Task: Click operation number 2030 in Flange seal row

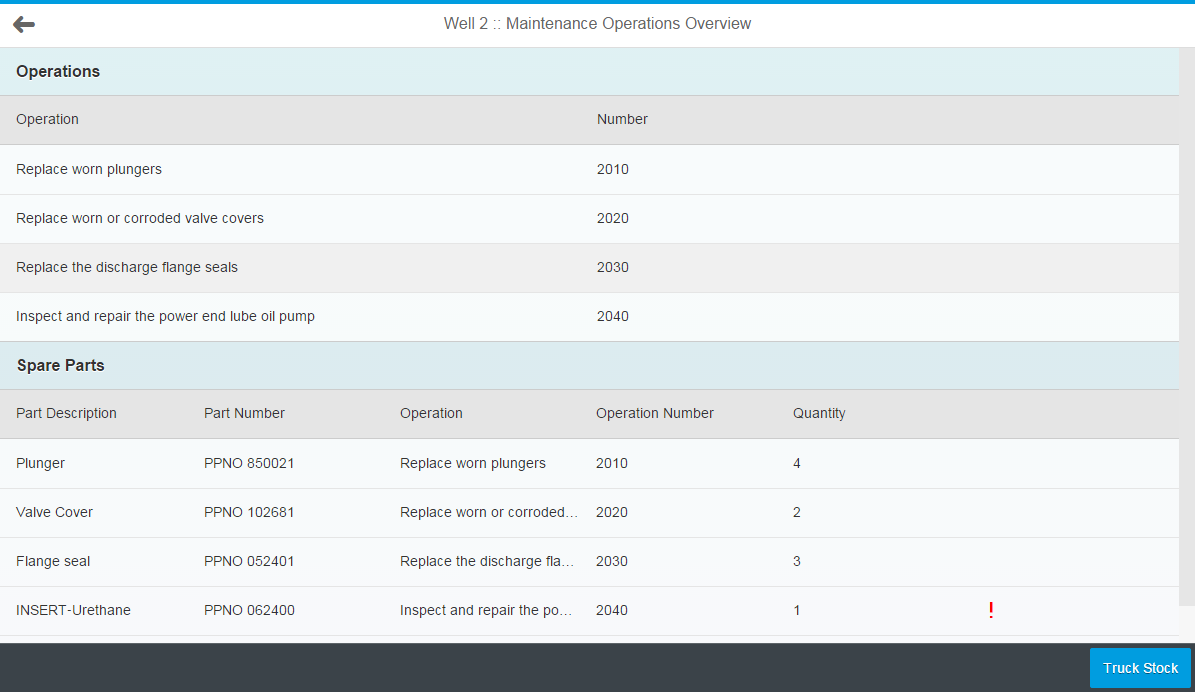Action: pos(612,562)
